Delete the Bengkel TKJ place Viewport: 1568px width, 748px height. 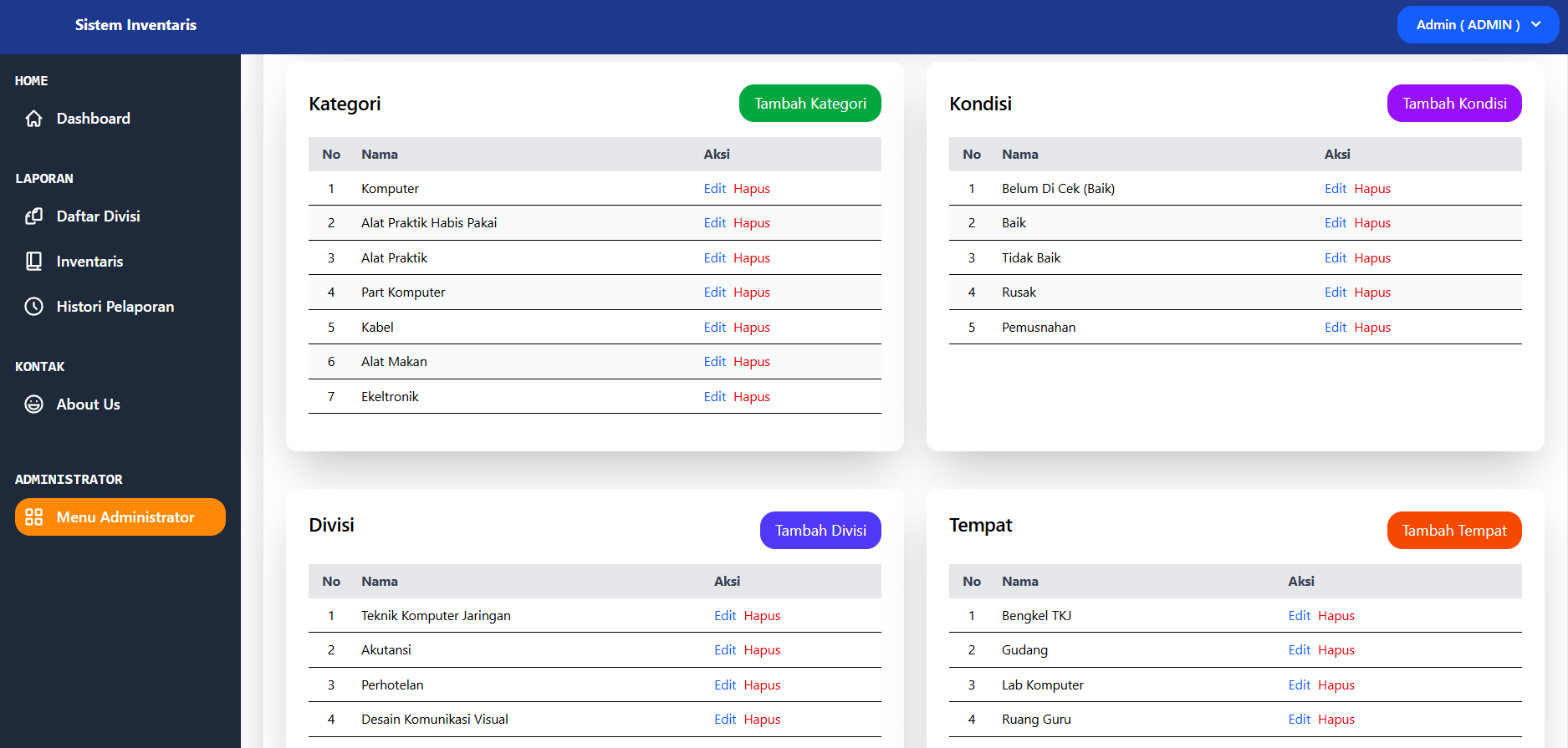pos(1336,616)
